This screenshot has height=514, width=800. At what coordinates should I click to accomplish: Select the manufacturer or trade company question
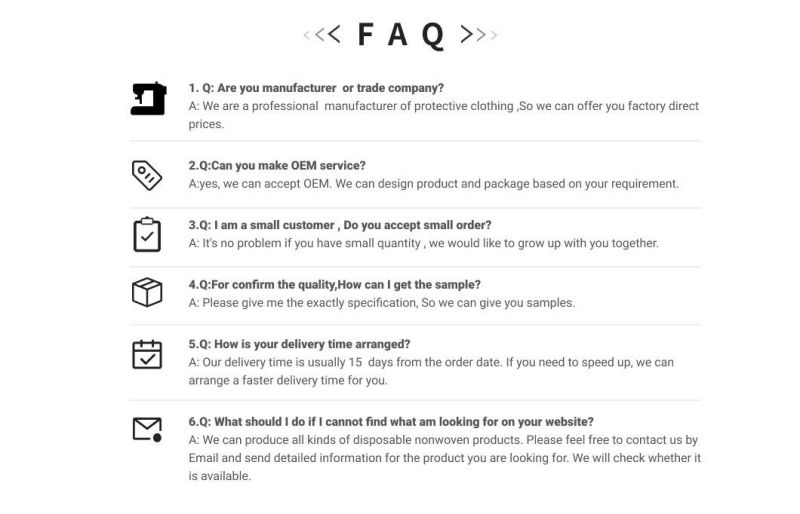(316, 88)
